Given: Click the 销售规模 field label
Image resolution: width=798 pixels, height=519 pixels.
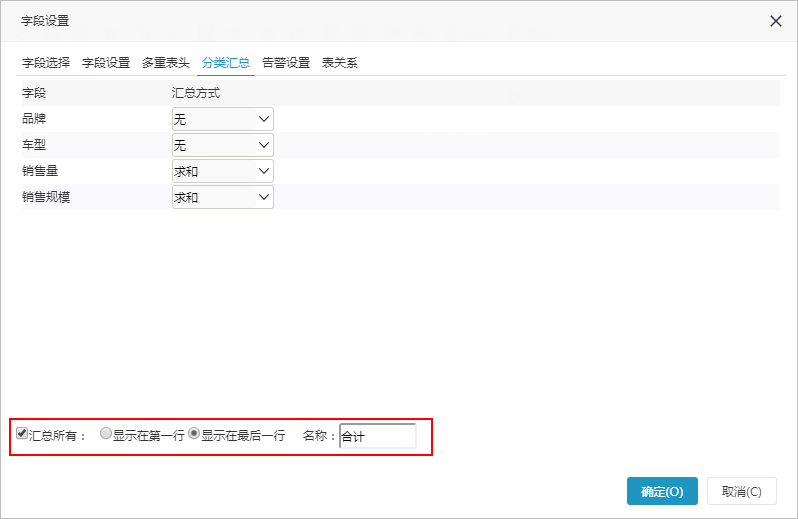Looking at the screenshot, I should [x=46, y=197].
